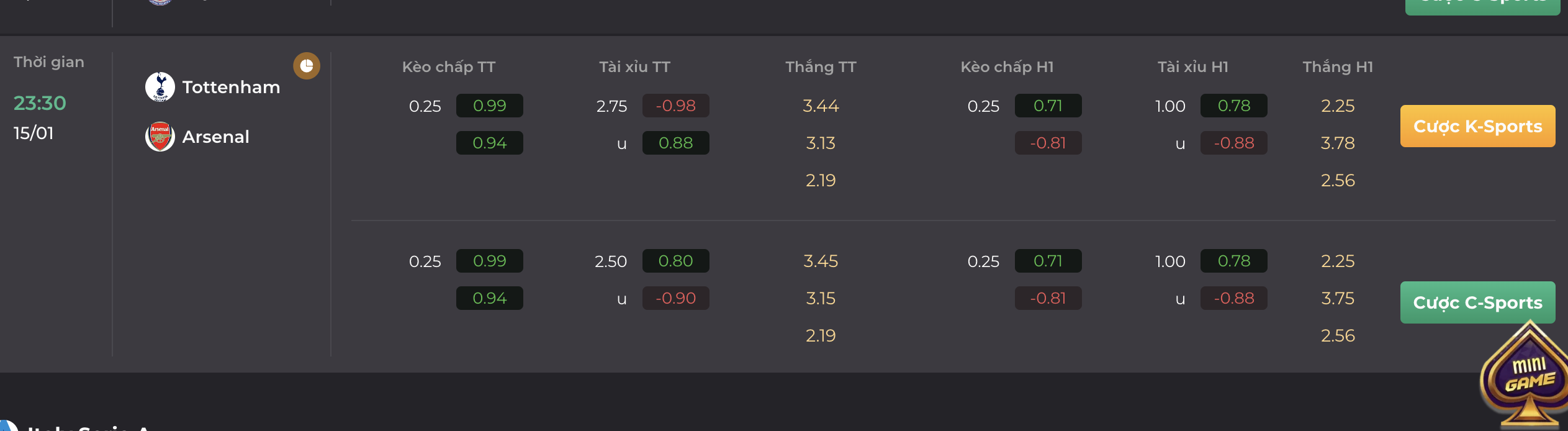
Task: Pick the 3.45 Thắng TT odds
Action: point(821,261)
